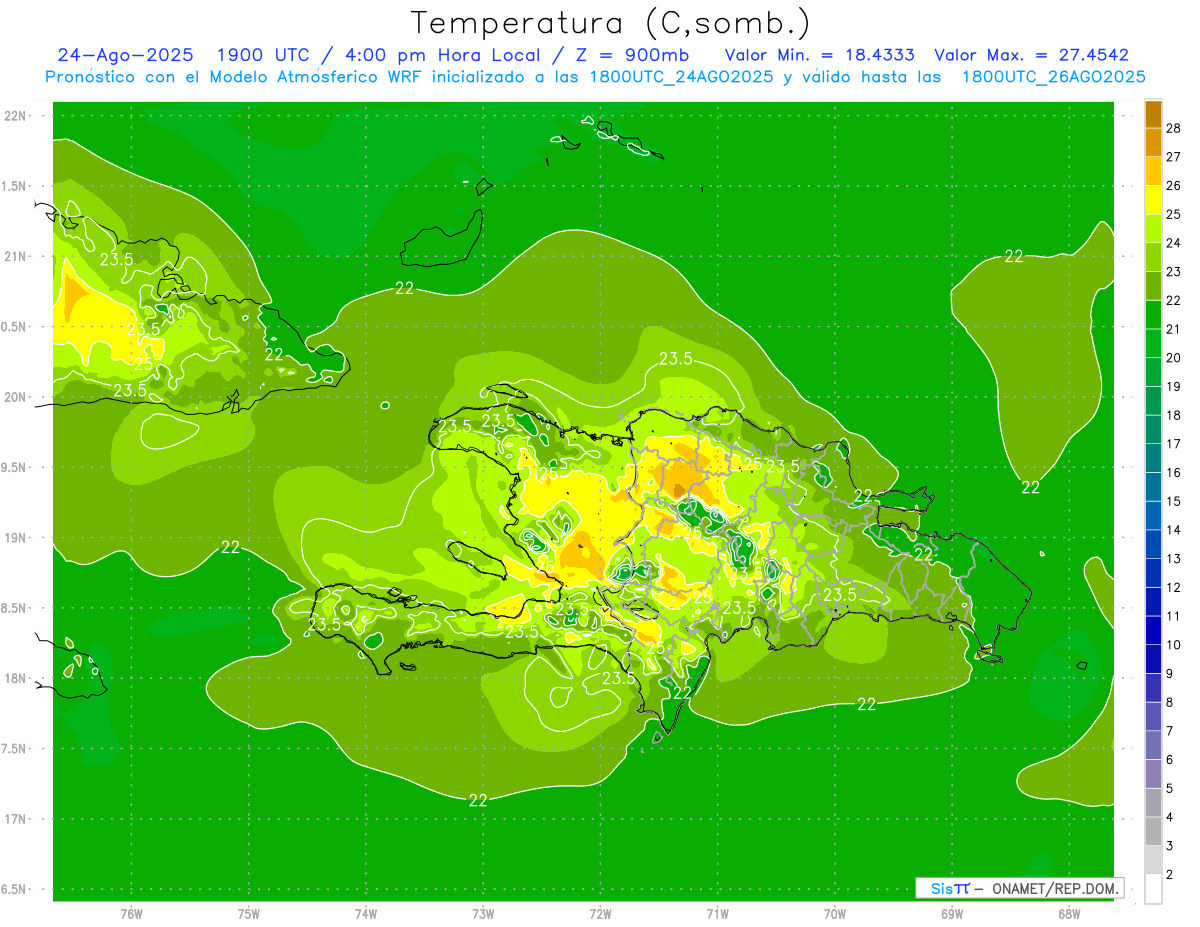Click legend swatch between 22 and 23
The height and width of the screenshot is (927, 1200).
point(1153,286)
